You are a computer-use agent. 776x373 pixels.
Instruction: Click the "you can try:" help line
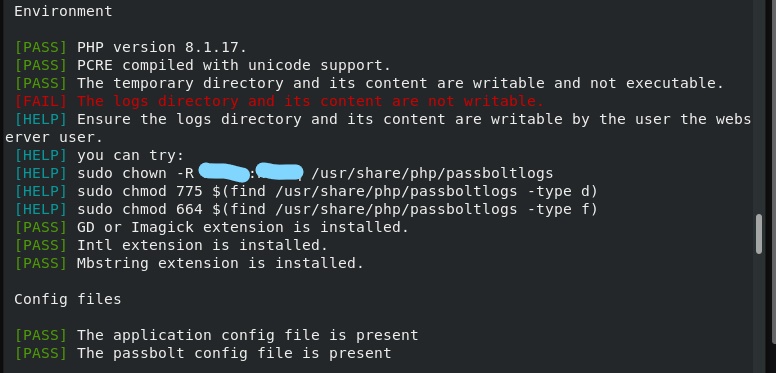point(130,155)
